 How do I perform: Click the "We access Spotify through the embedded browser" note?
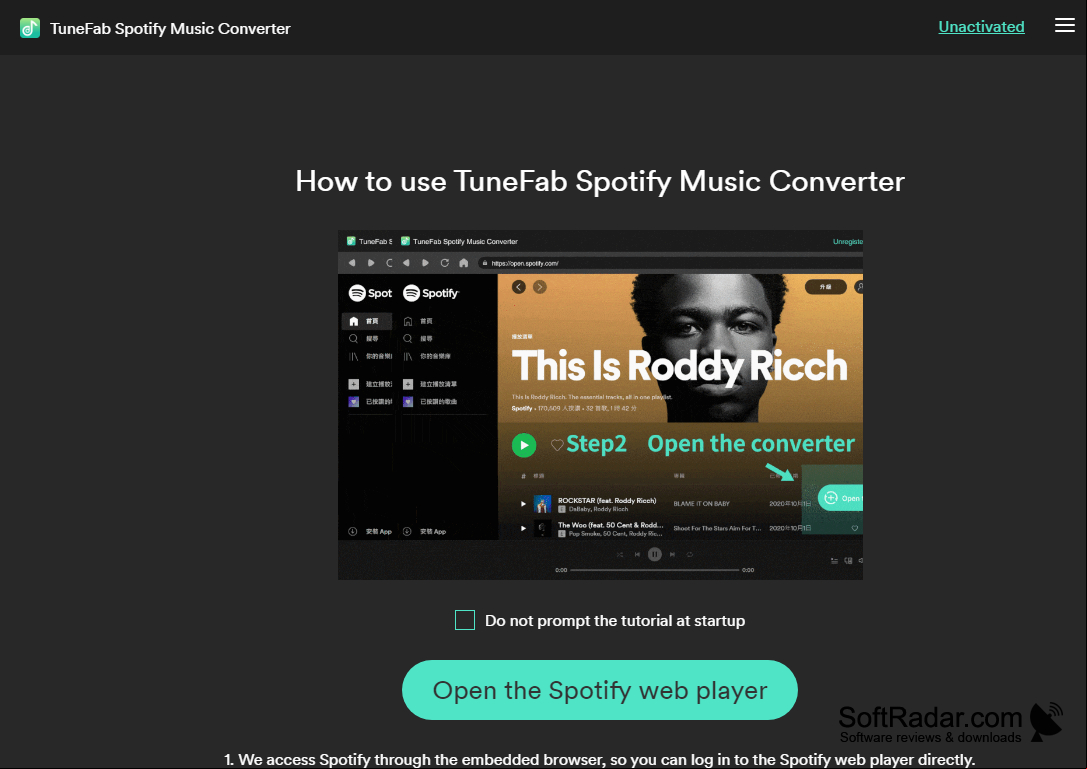[600, 760]
